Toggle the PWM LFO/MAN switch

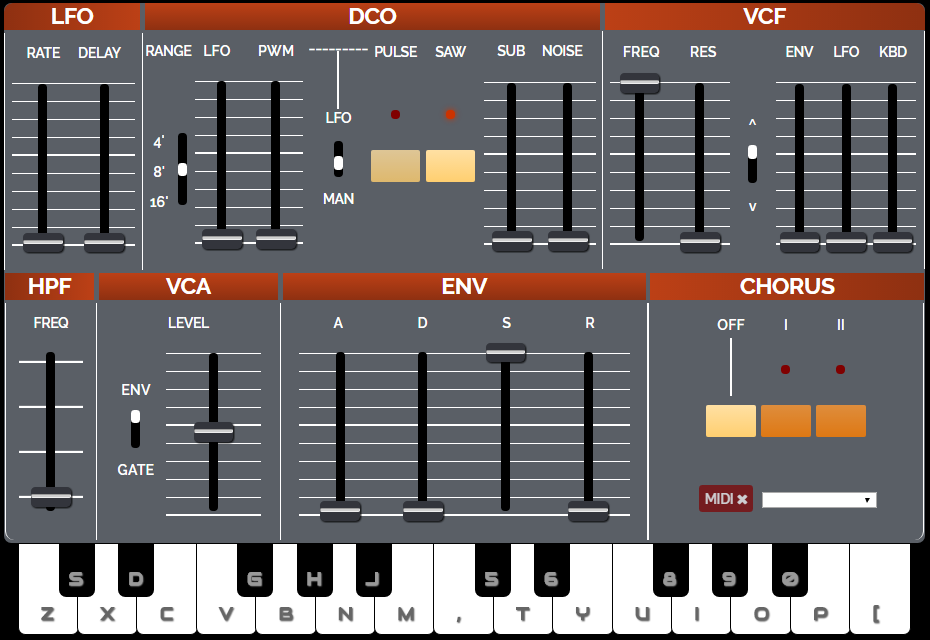338,159
